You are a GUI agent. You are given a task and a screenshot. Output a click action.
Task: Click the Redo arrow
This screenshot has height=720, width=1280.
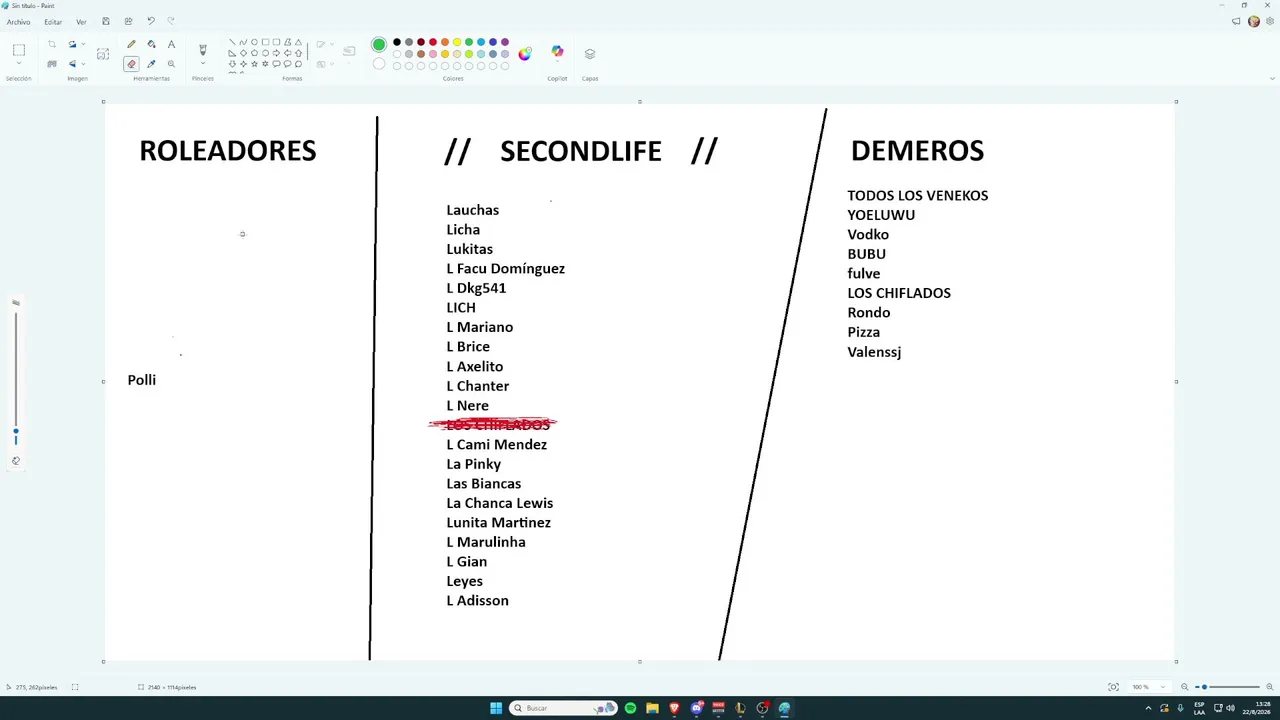pyautogui.click(x=171, y=21)
